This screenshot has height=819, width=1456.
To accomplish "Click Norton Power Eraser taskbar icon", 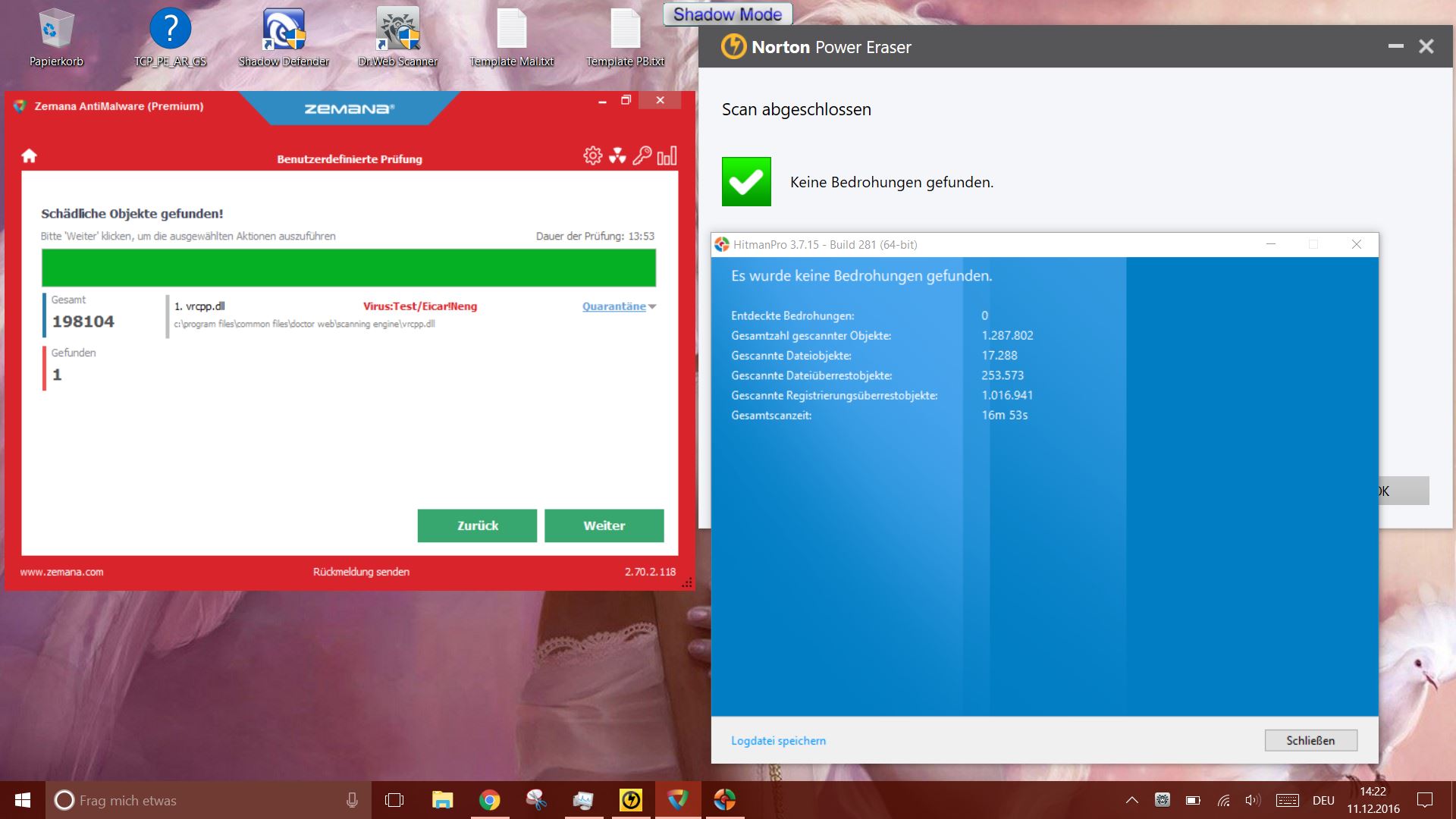I will point(630,800).
